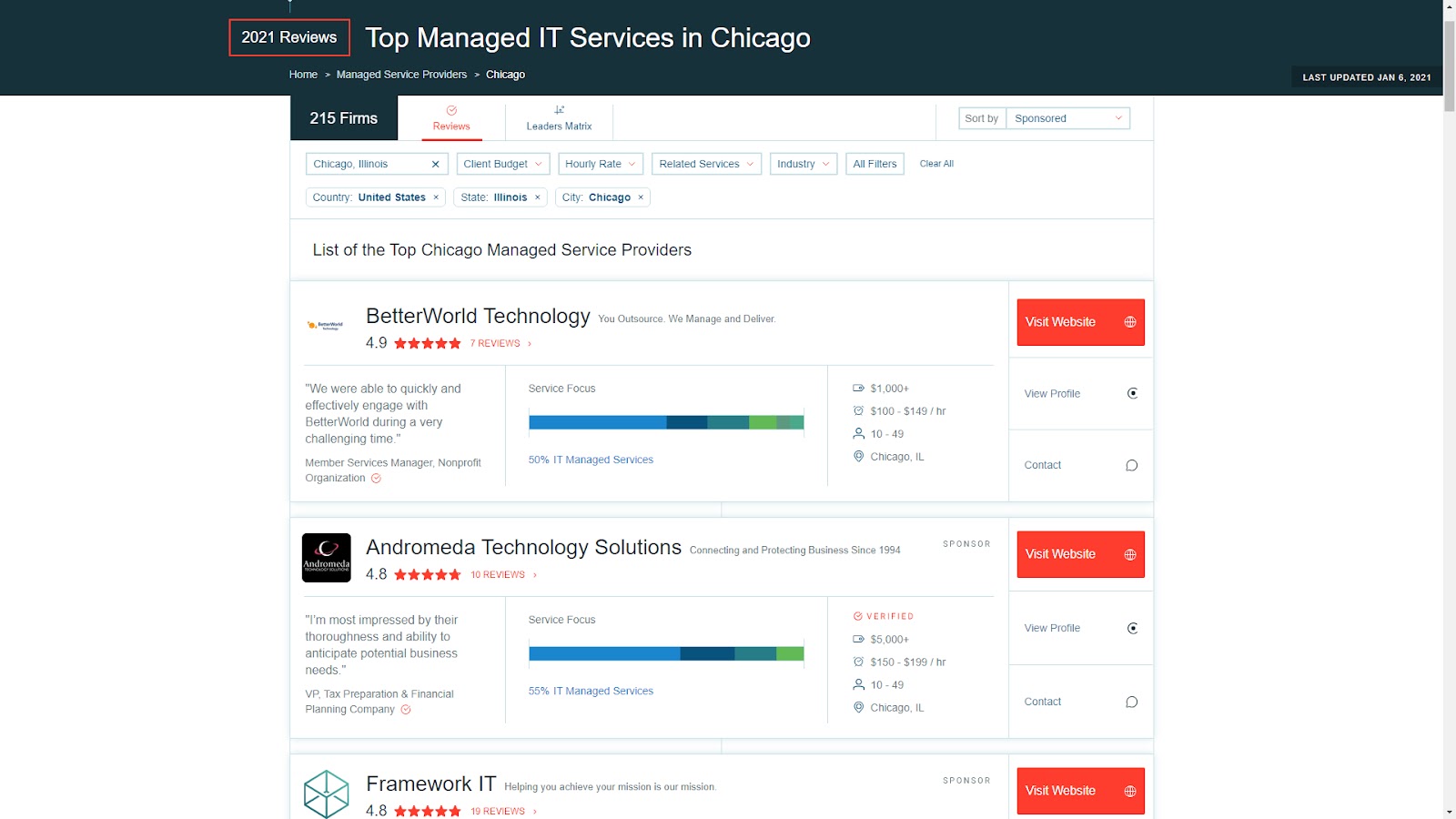Click the Andromeda Technology Solutions logo
1456x819 pixels.
pos(326,558)
